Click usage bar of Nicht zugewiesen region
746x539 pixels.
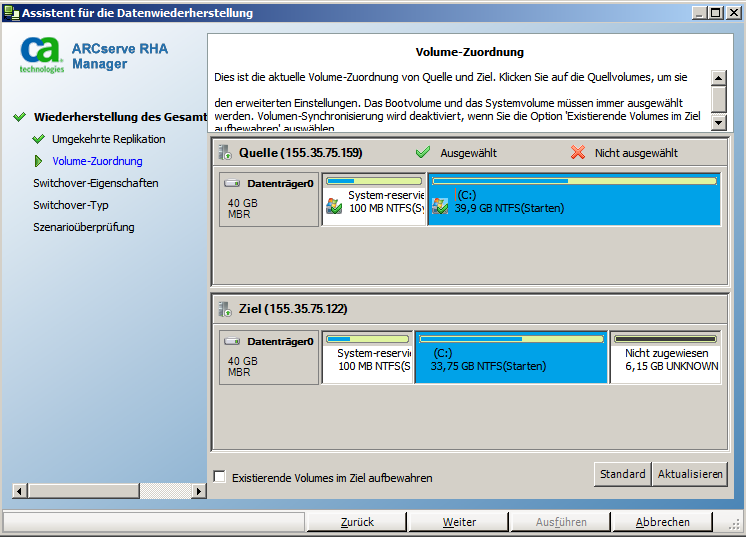click(x=666, y=339)
